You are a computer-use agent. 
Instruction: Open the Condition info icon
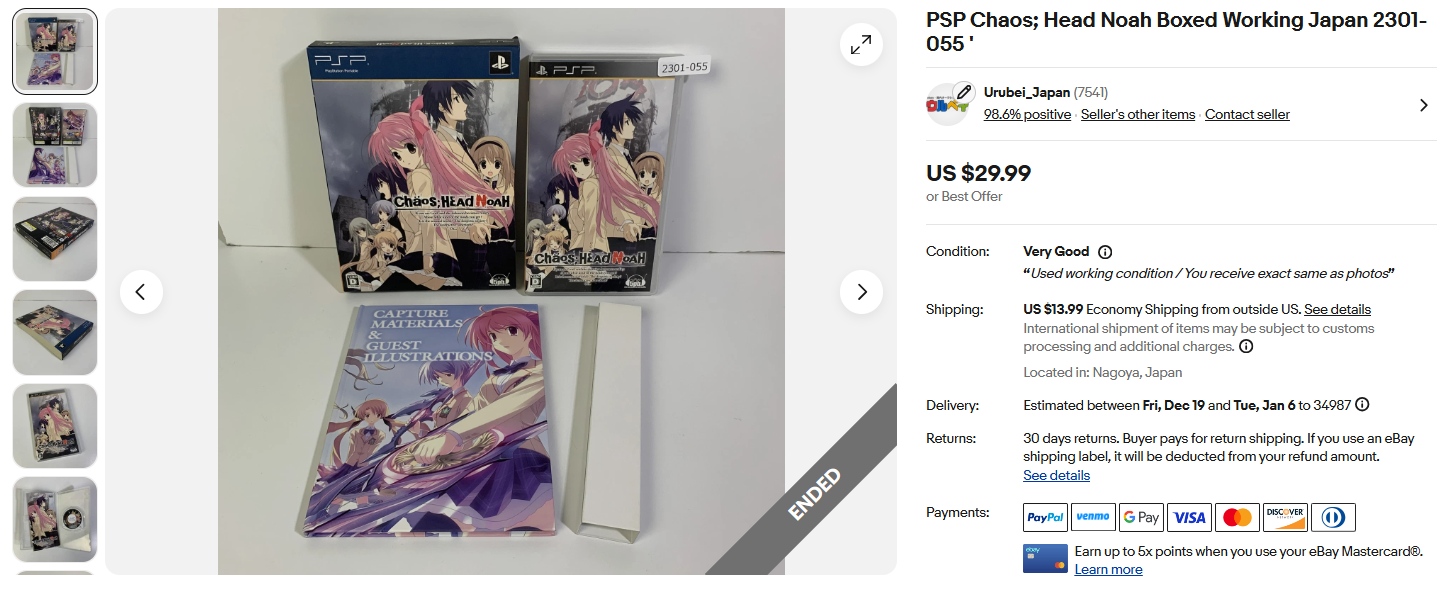pyautogui.click(x=1105, y=252)
